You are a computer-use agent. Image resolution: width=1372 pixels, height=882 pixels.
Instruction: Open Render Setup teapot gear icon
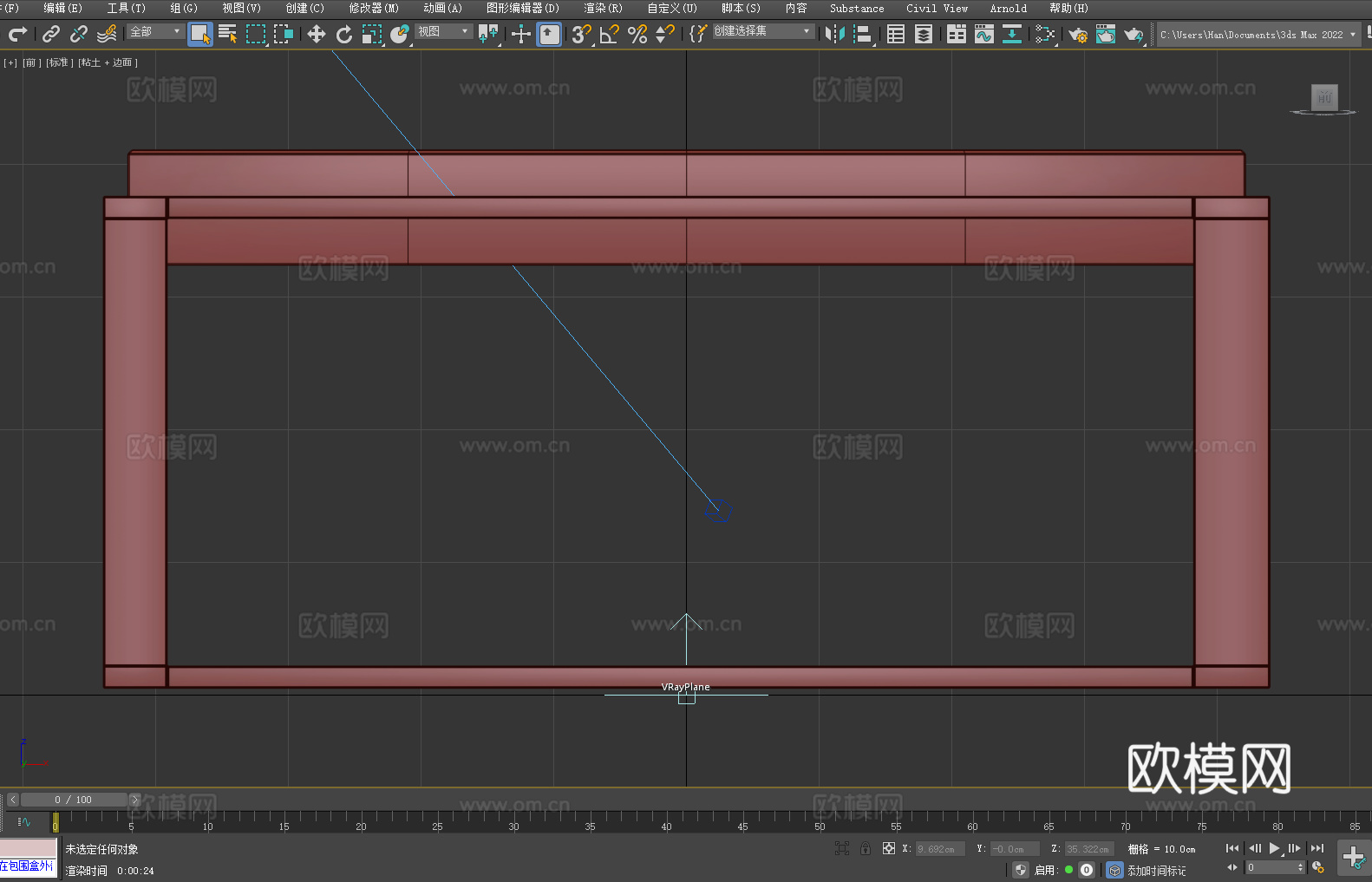click(x=1078, y=34)
